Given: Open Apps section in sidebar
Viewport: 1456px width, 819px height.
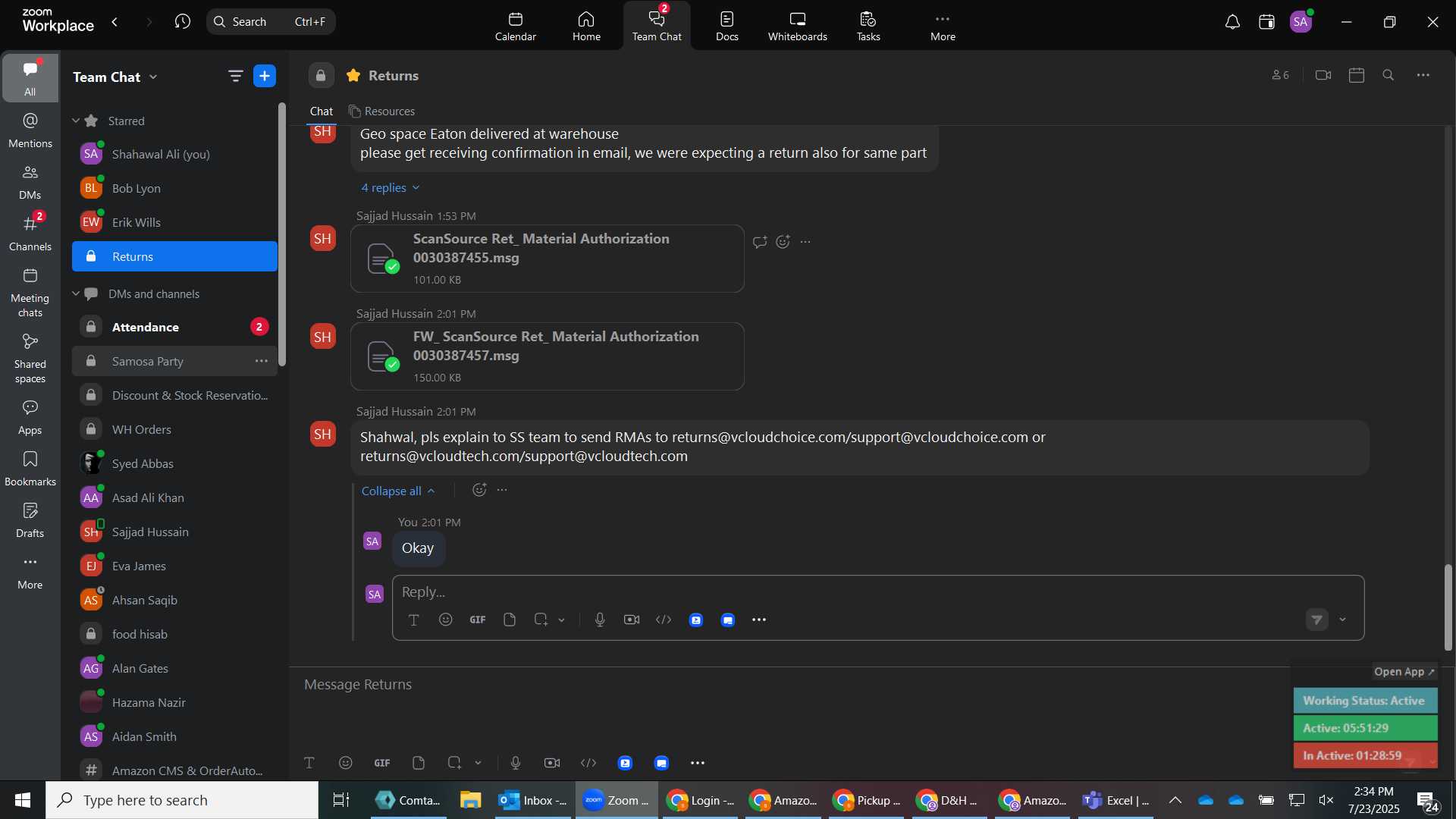Looking at the screenshot, I should coord(30,417).
